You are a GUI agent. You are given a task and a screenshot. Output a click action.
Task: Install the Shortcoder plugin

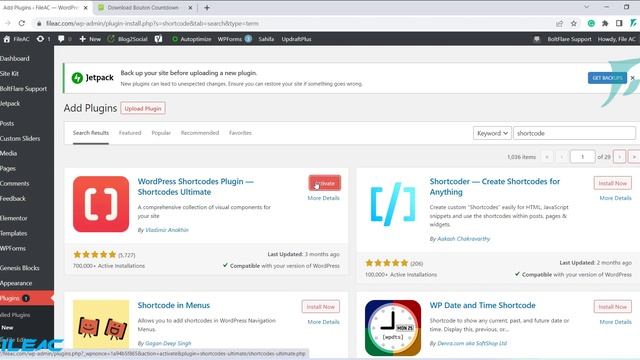[x=612, y=183]
